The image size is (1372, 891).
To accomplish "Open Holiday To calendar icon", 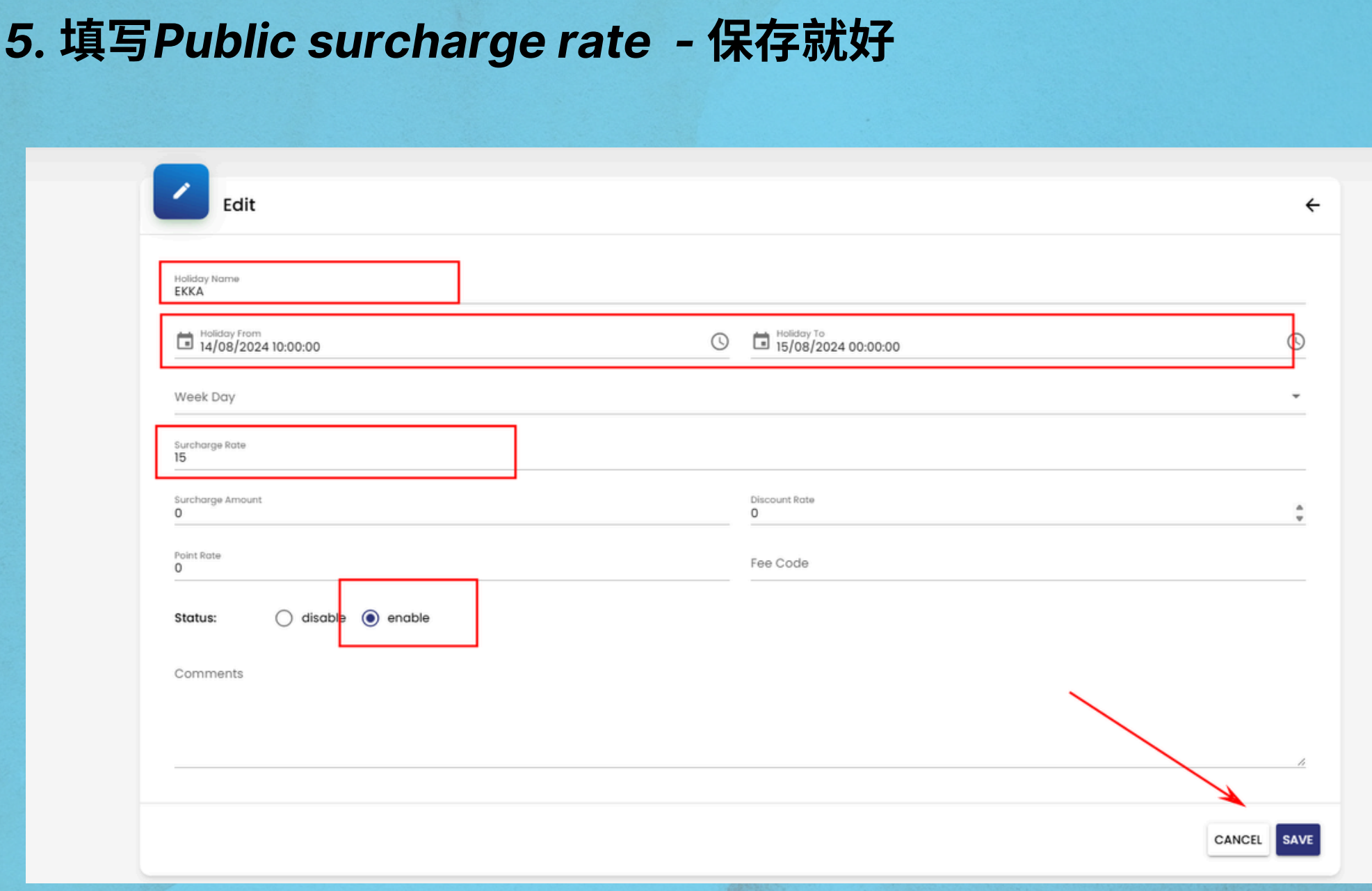I will point(761,341).
